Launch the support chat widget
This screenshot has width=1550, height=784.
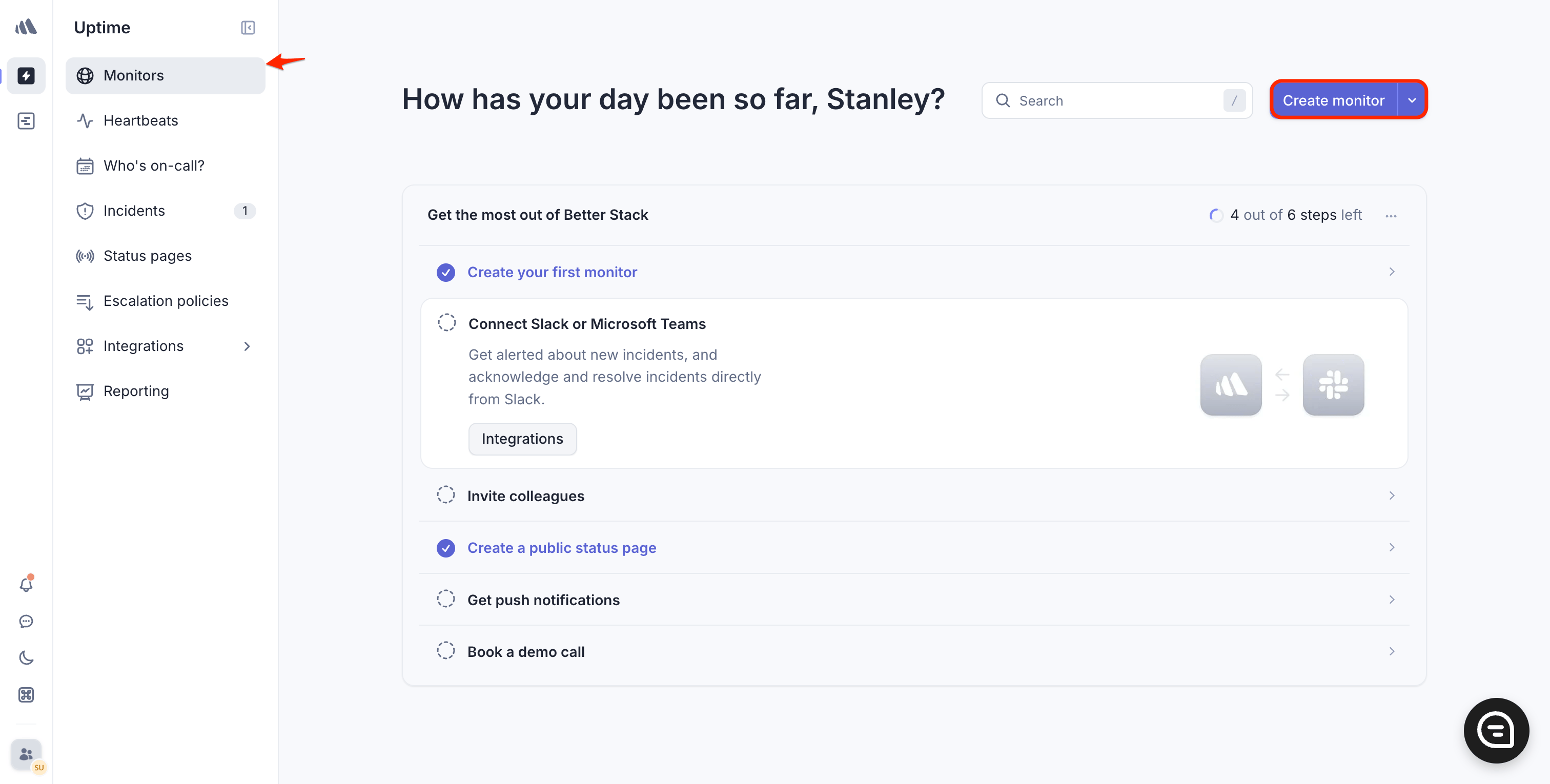coord(1496,730)
